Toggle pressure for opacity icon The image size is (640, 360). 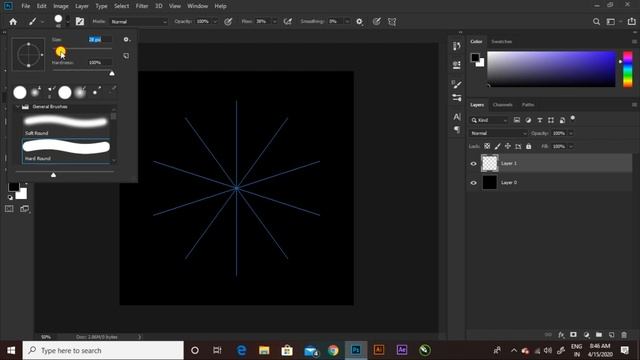point(228,22)
